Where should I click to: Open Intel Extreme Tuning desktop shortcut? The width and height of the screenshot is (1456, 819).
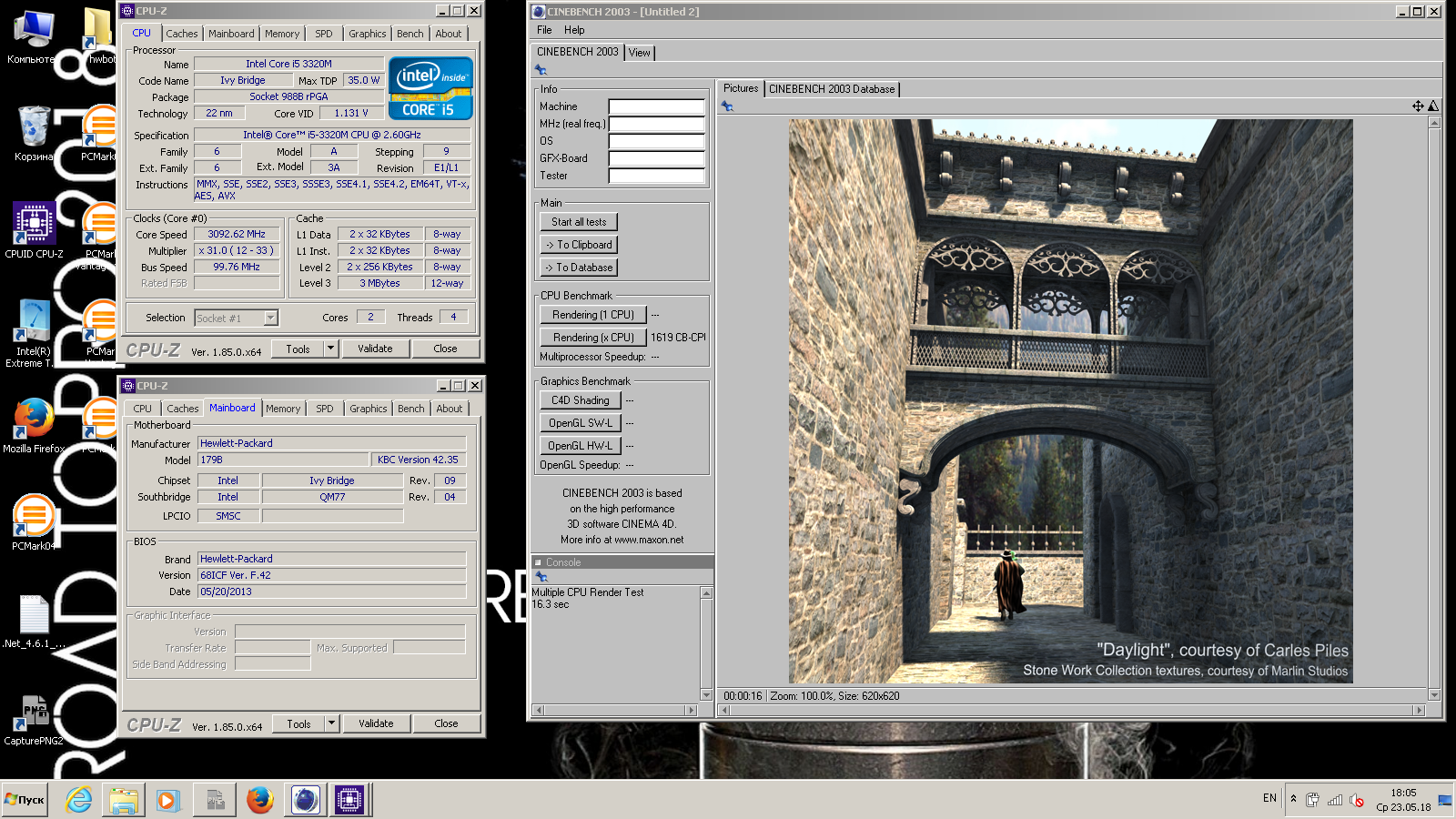coord(34,333)
